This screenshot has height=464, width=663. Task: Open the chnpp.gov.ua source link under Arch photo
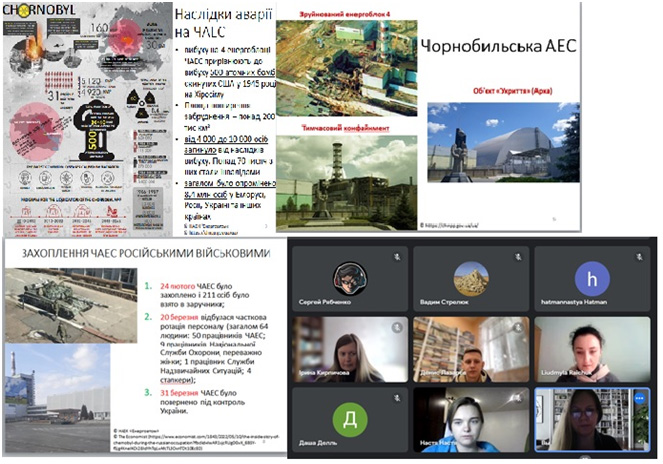(x=452, y=225)
